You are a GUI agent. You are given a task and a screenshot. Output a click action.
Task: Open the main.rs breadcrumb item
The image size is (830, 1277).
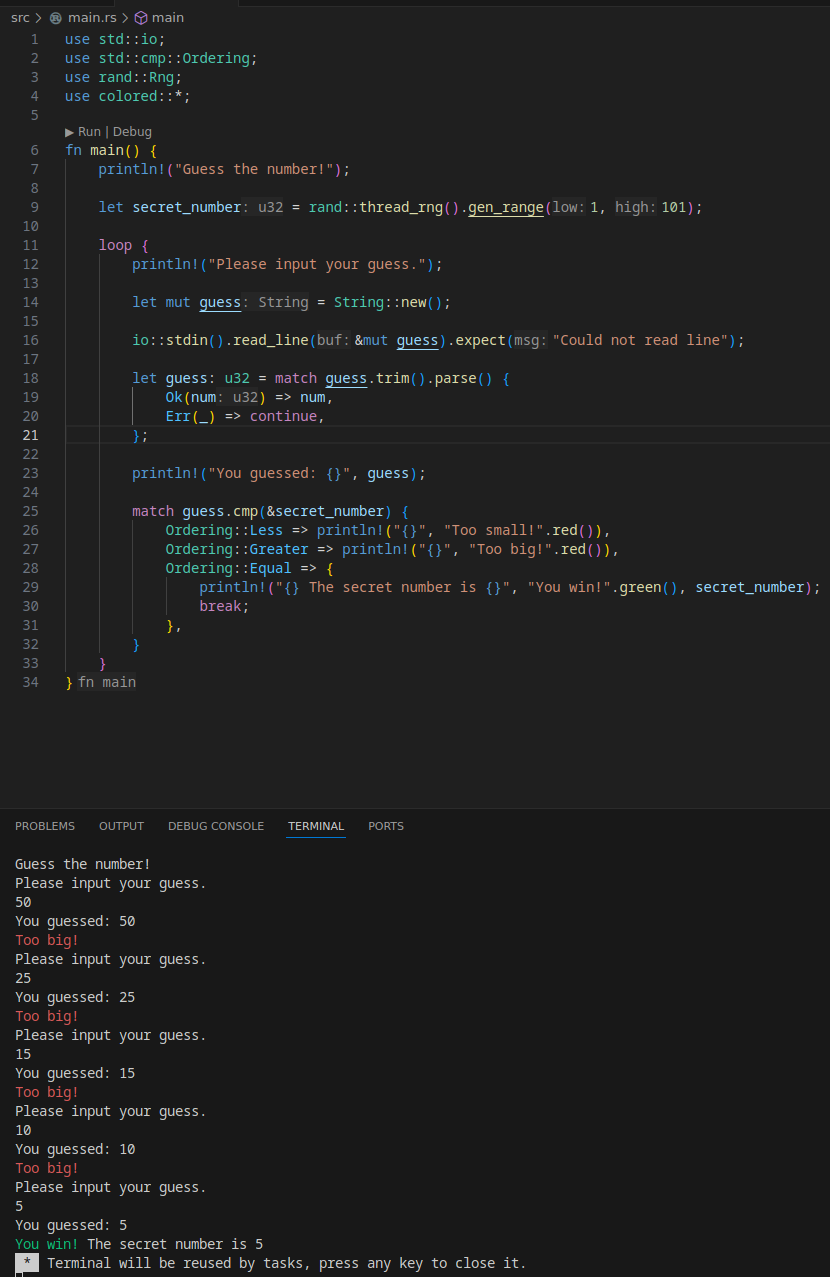(x=92, y=18)
